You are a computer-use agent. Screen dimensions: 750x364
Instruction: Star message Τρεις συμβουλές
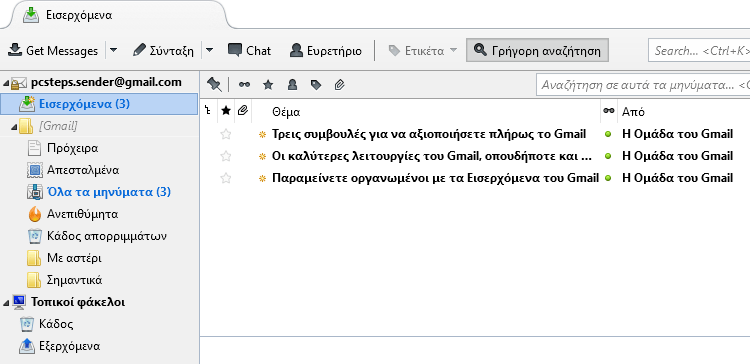pyautogui.click(x=226, y=134)
